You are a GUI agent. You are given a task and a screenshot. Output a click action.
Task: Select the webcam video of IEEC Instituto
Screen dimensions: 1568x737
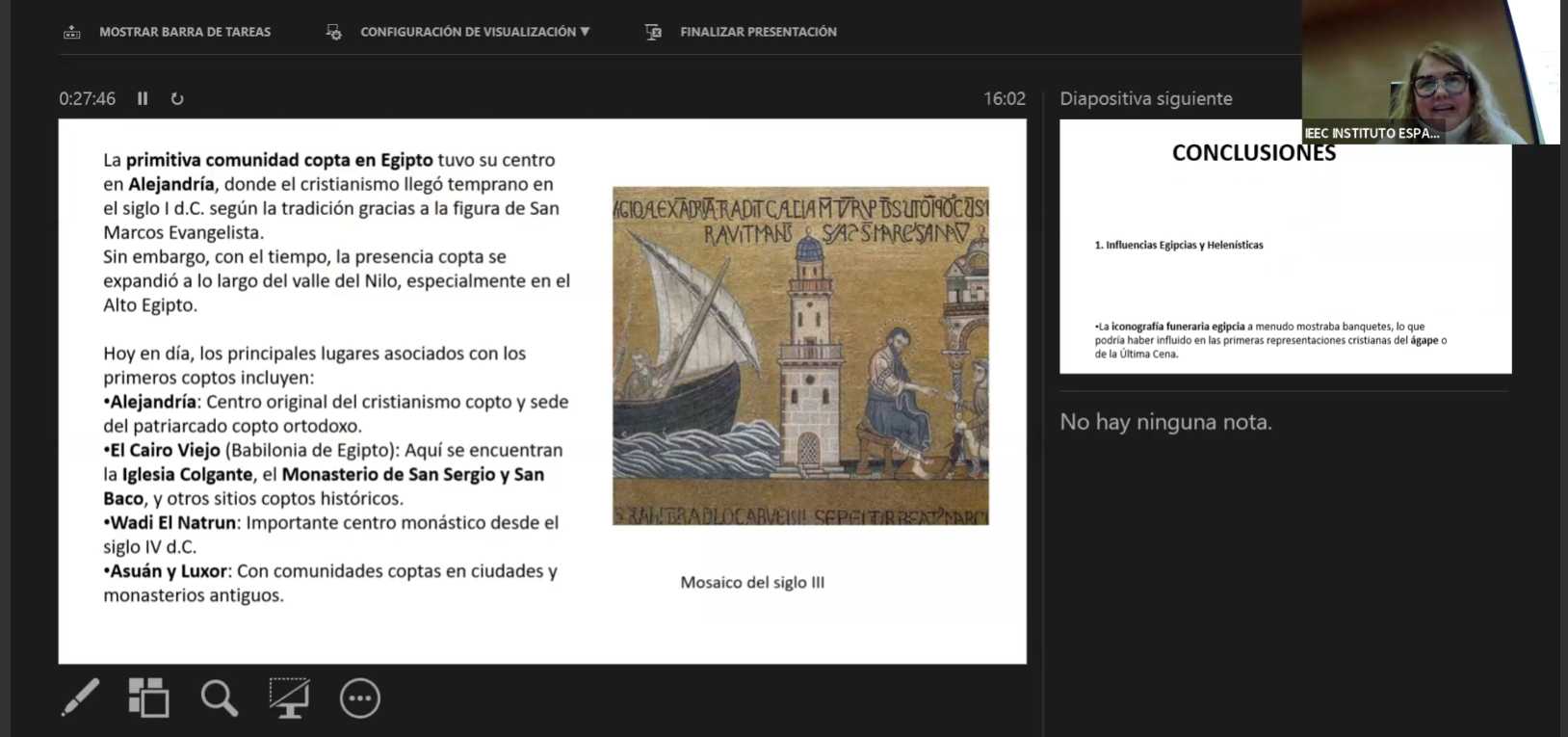(x=1430, y=72)
